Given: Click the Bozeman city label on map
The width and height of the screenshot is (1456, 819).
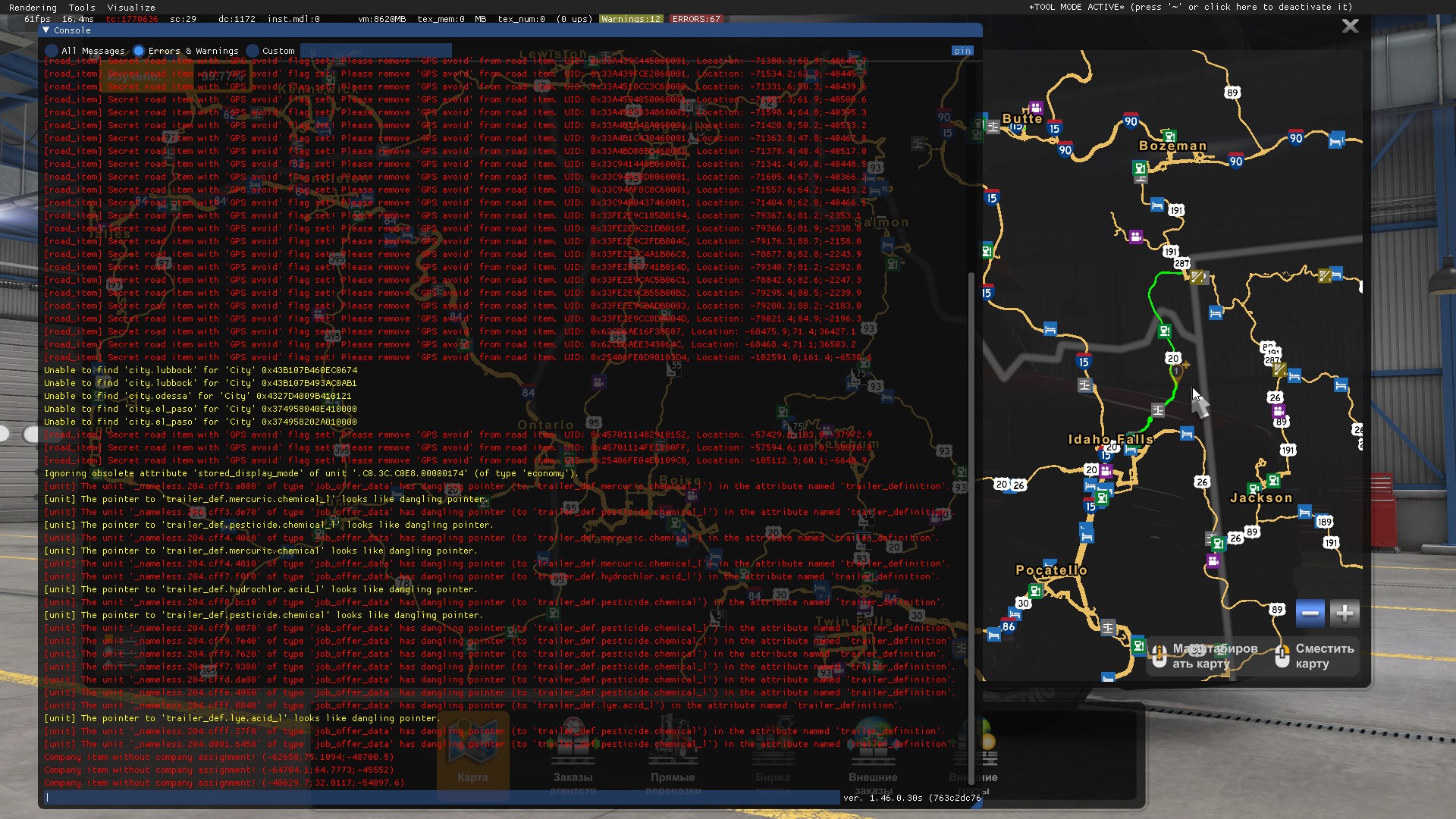Looking at the screenshot, I should [1172, 146].
